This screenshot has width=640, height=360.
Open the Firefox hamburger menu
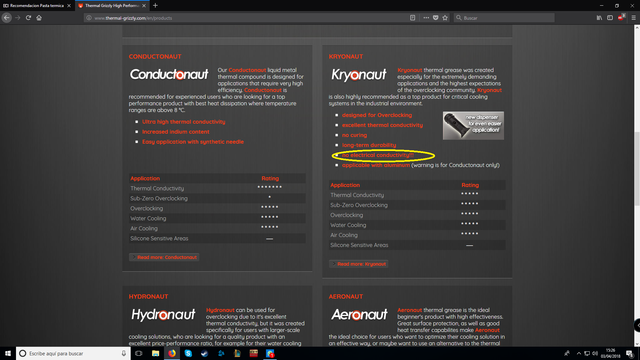point(633,18)
